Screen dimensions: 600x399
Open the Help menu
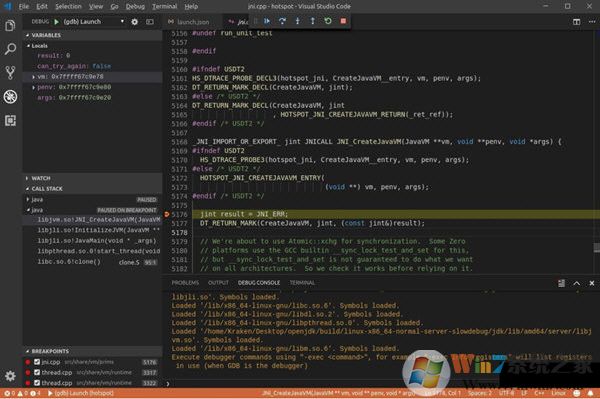(x=191, y=7)
